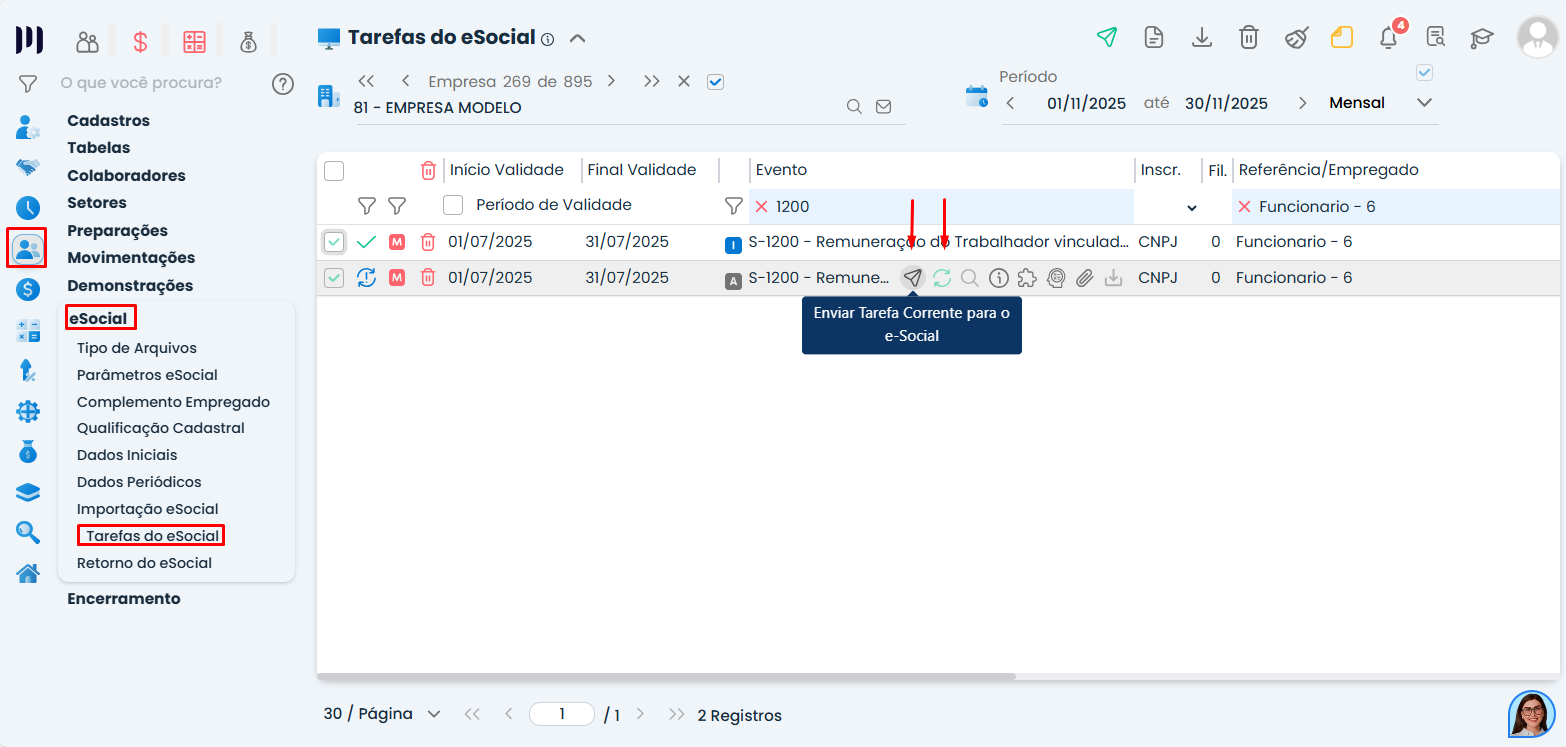Collapse header using chevron beside Tarefas do eSocial
This screenshot has width=1566, height=747.
pyautogui.click(x=577, y=39)
